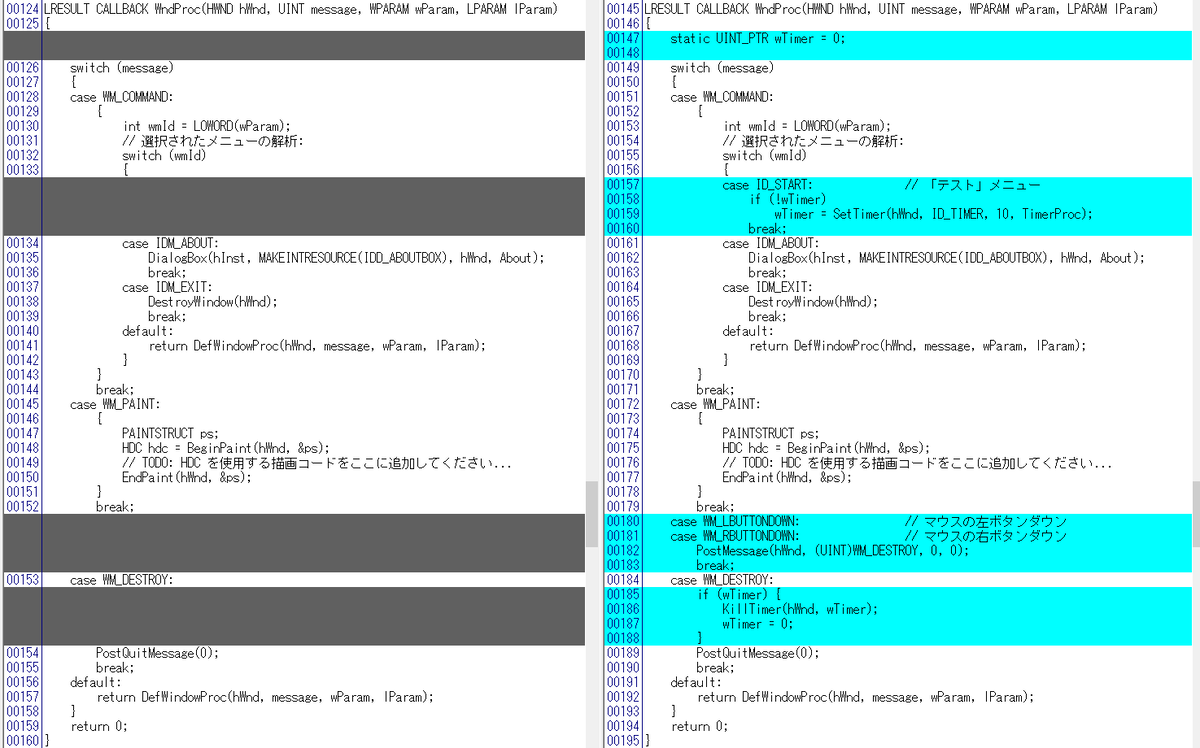1200x748 pixels.
Task: Select the PostQuitMessage line in the right pane
Action: 760,653
